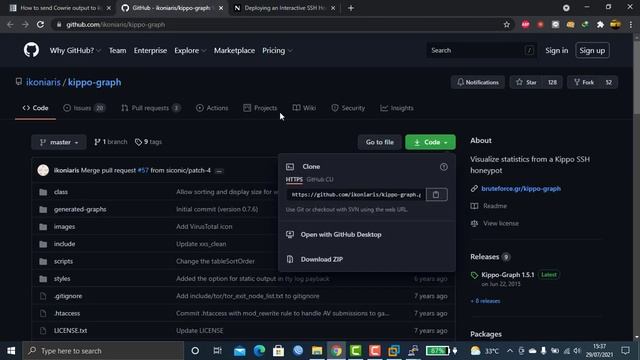Open the Projects tab
The width and height of the screenshot is (640, 360).
click(x=260, y=108)
